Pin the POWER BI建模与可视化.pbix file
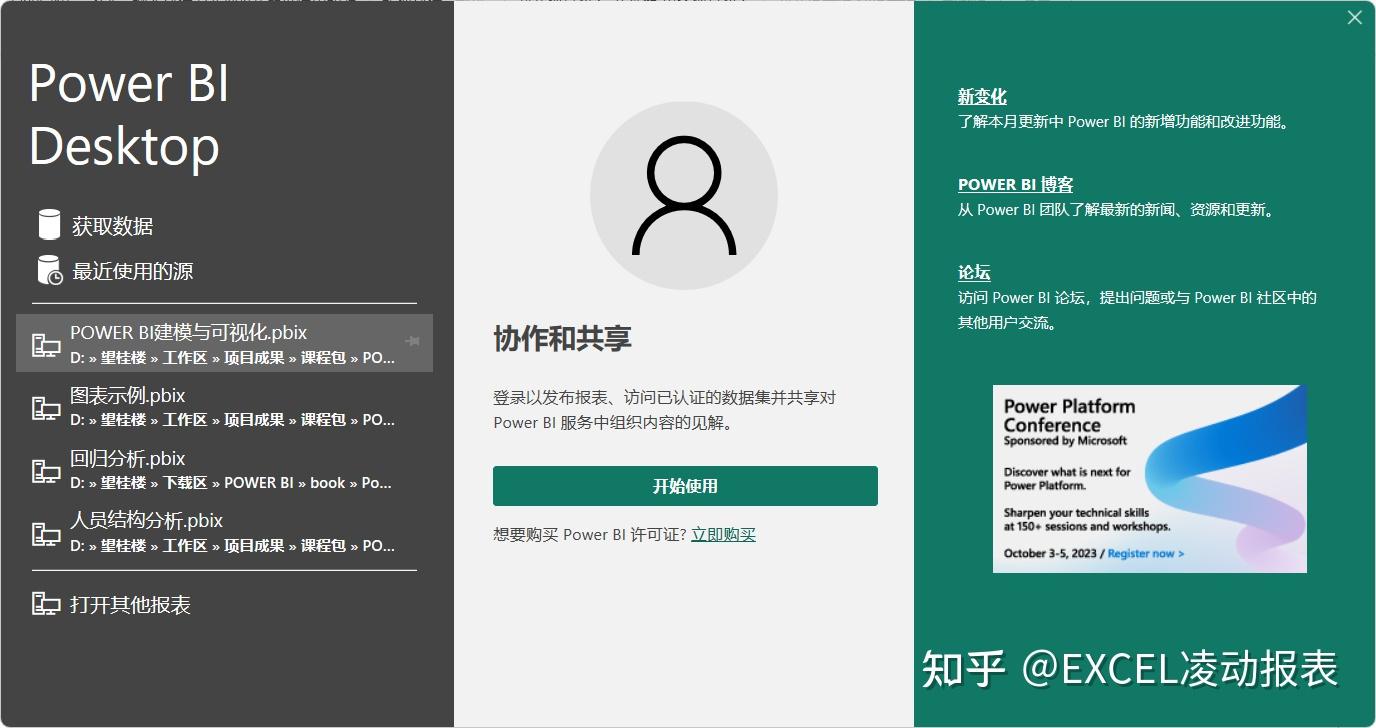Viewport: 1376px width, 728px height. click(x=411, y=341)
